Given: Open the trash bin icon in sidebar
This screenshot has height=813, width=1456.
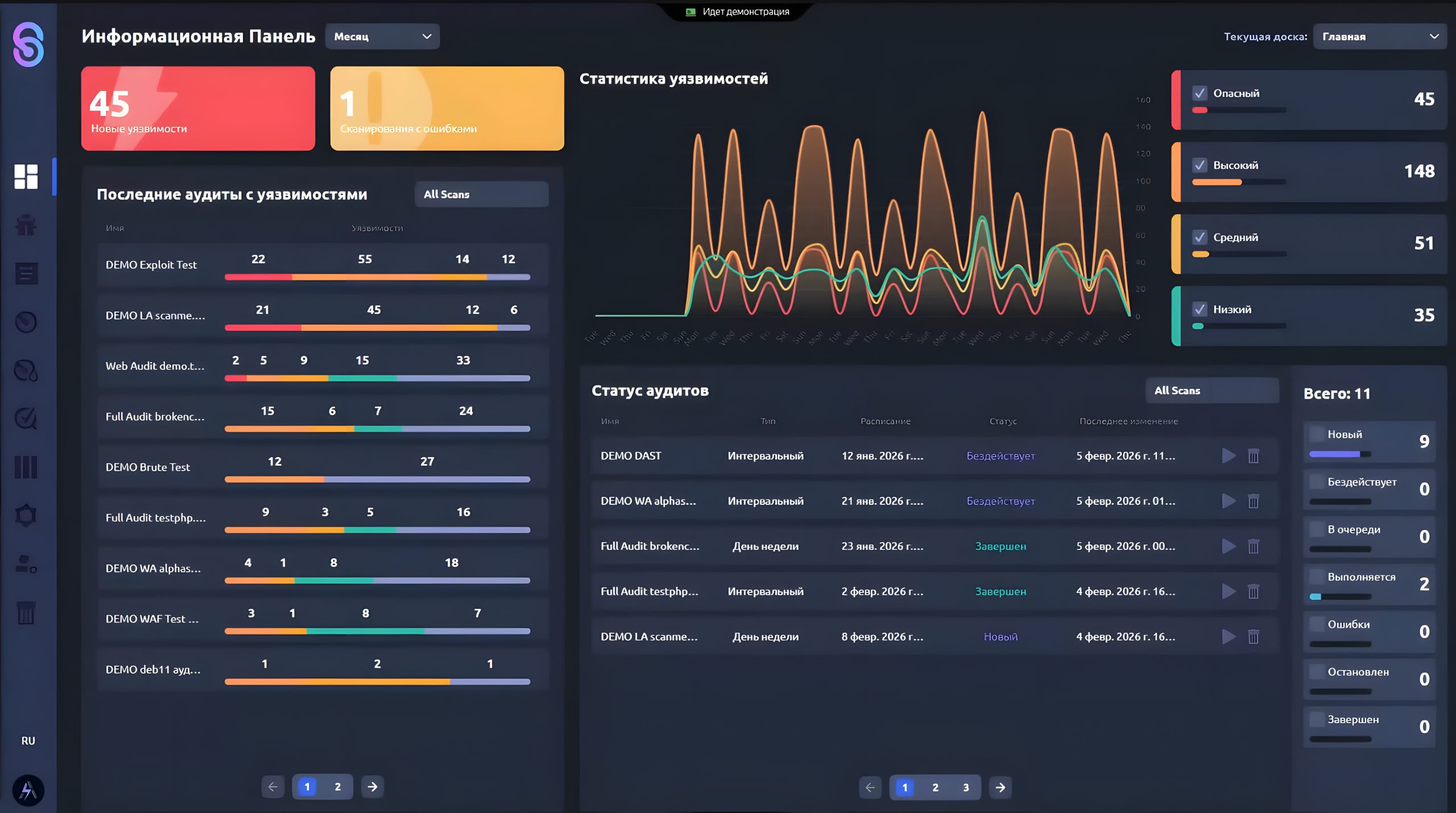Looking at the screenshot, I should (26, 613).
